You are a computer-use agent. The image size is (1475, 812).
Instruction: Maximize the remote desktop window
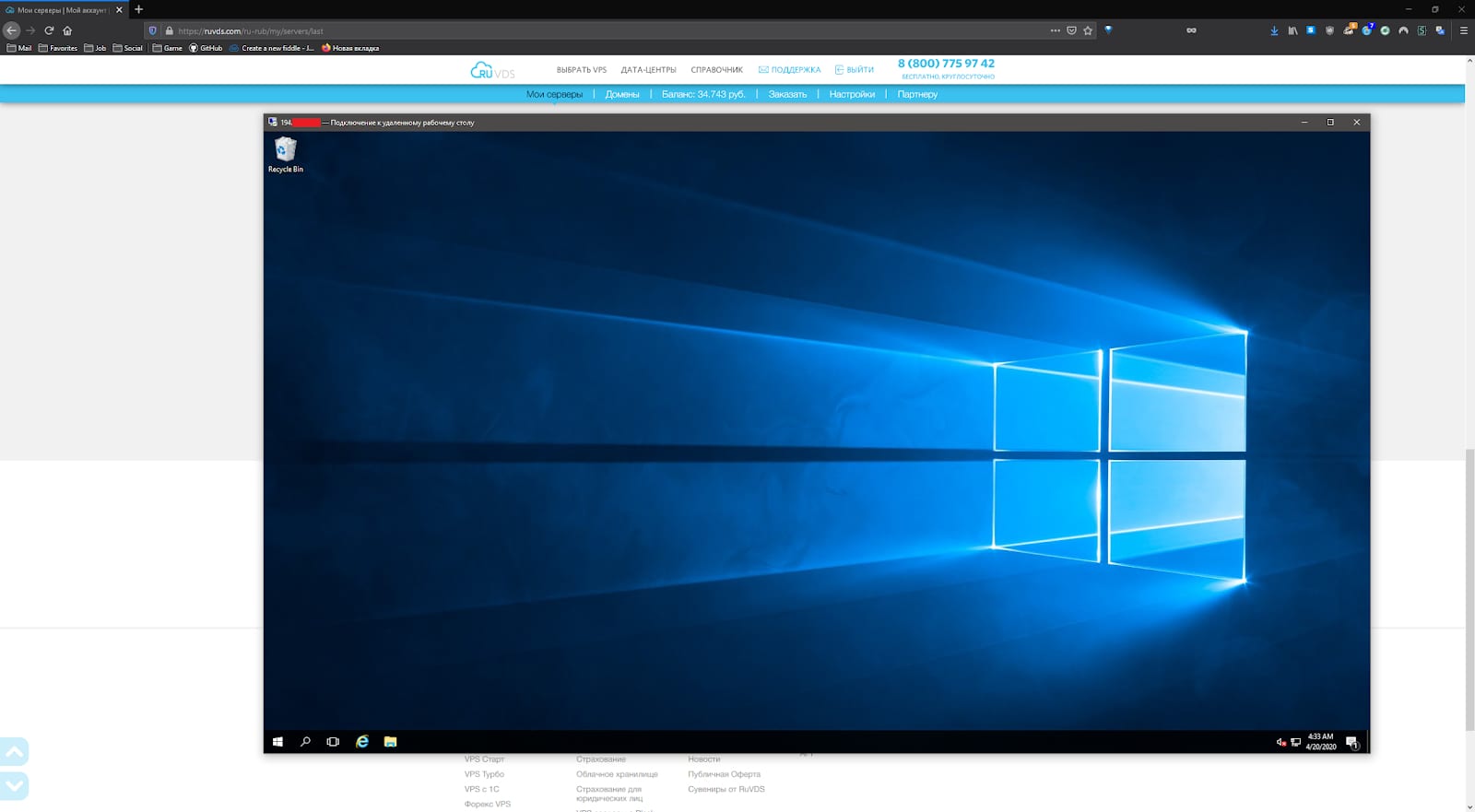[x=1330, y=122]
